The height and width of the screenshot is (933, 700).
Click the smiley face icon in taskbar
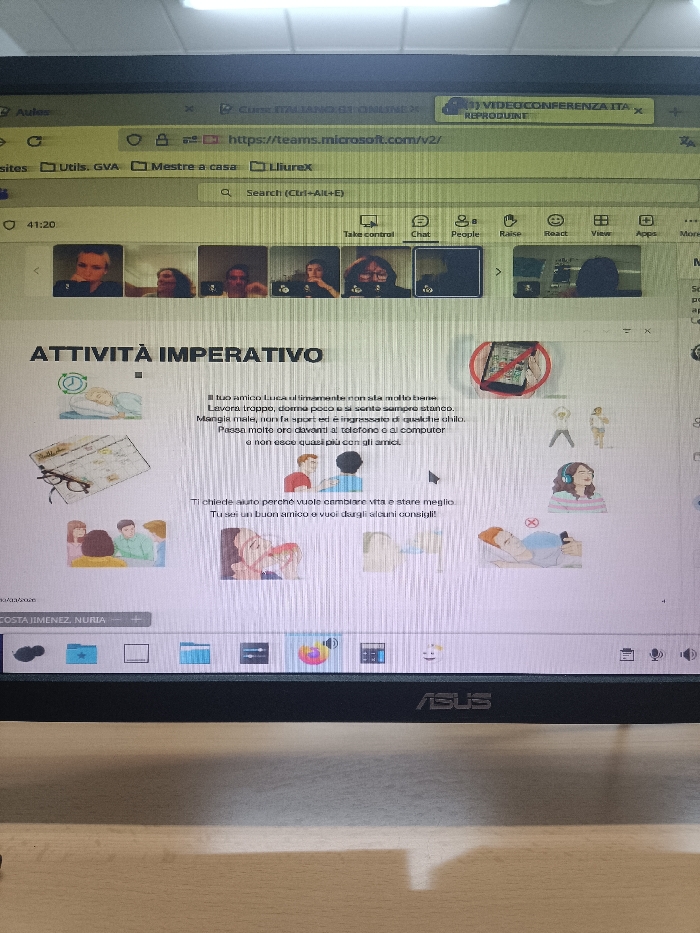click(432, 653)
